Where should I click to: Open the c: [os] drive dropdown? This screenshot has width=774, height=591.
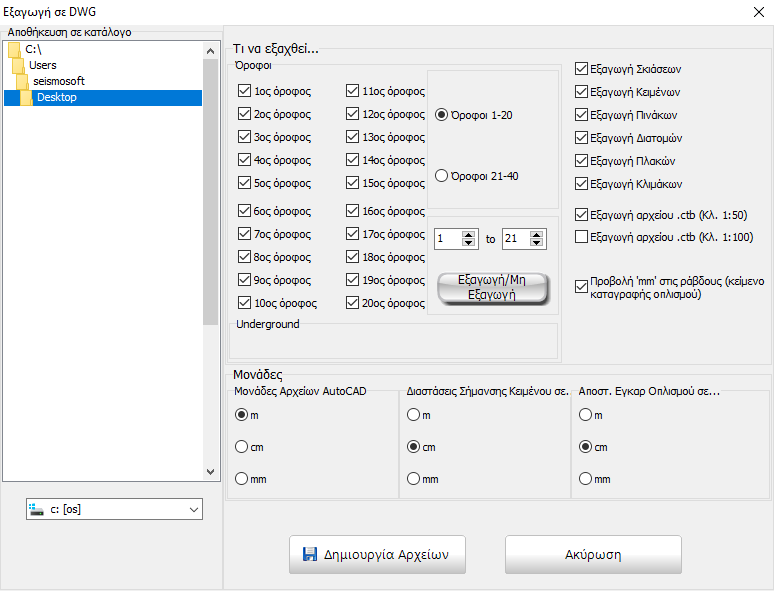tap(115, 510)
